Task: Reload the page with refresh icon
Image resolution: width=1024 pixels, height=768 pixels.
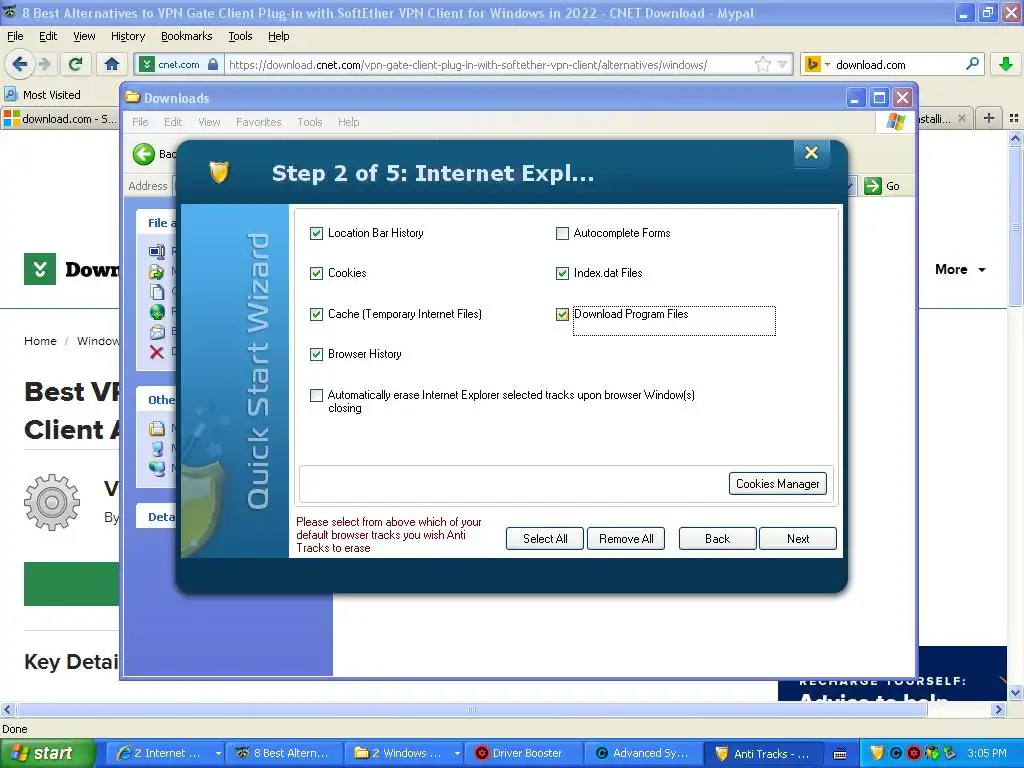Action: tap(76, 64)
